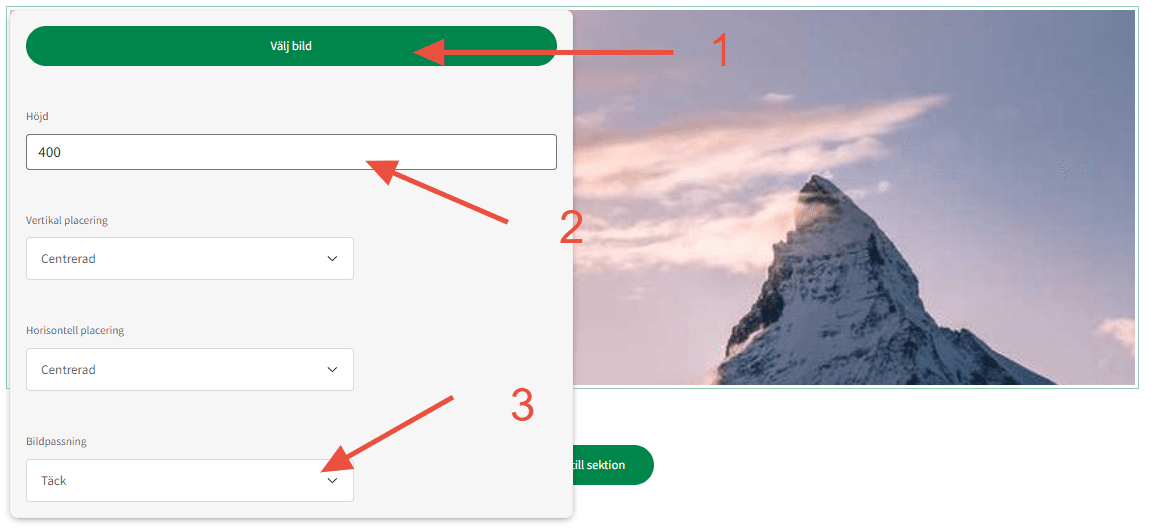Click the partially hidden sektion button
The image size is (1155, 531).
coord(613,465)
